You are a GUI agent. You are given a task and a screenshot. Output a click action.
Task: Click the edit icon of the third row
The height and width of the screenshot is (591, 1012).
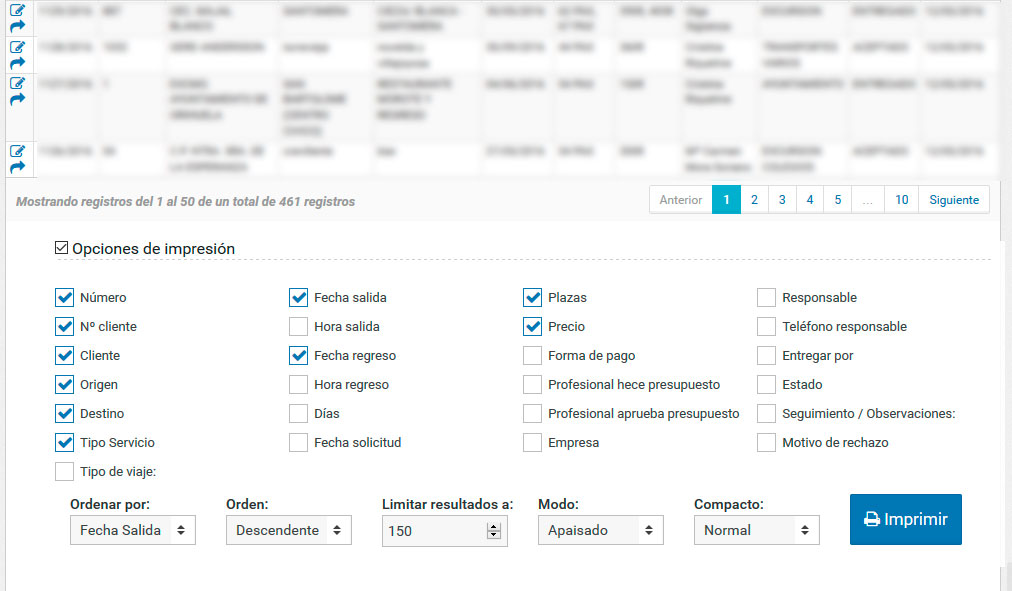[x=17, y=83]
